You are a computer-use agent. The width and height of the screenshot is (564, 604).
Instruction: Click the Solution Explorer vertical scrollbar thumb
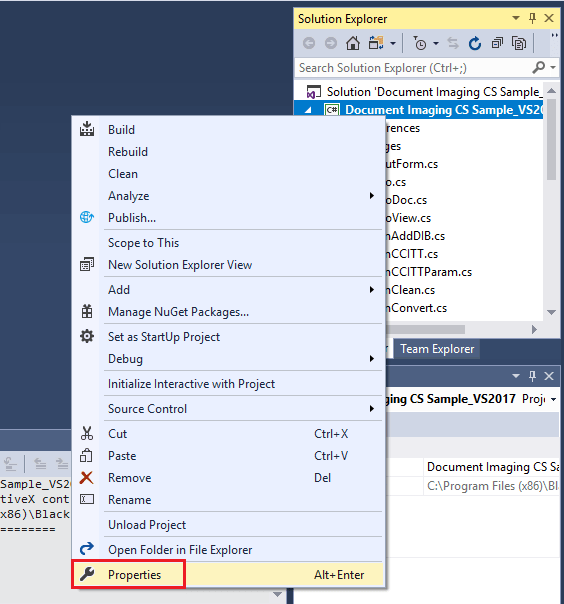point(551,139)
